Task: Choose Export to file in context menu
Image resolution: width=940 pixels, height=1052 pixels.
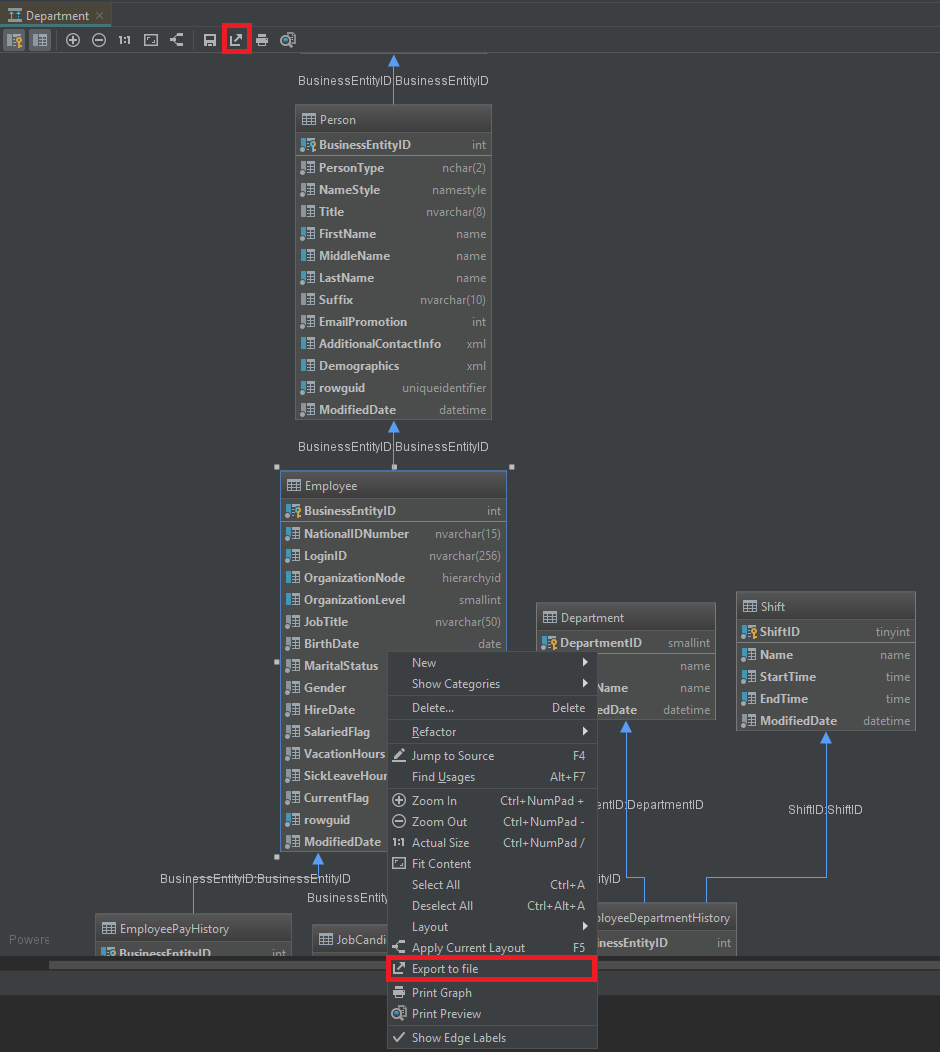Action: click(444, 969)
